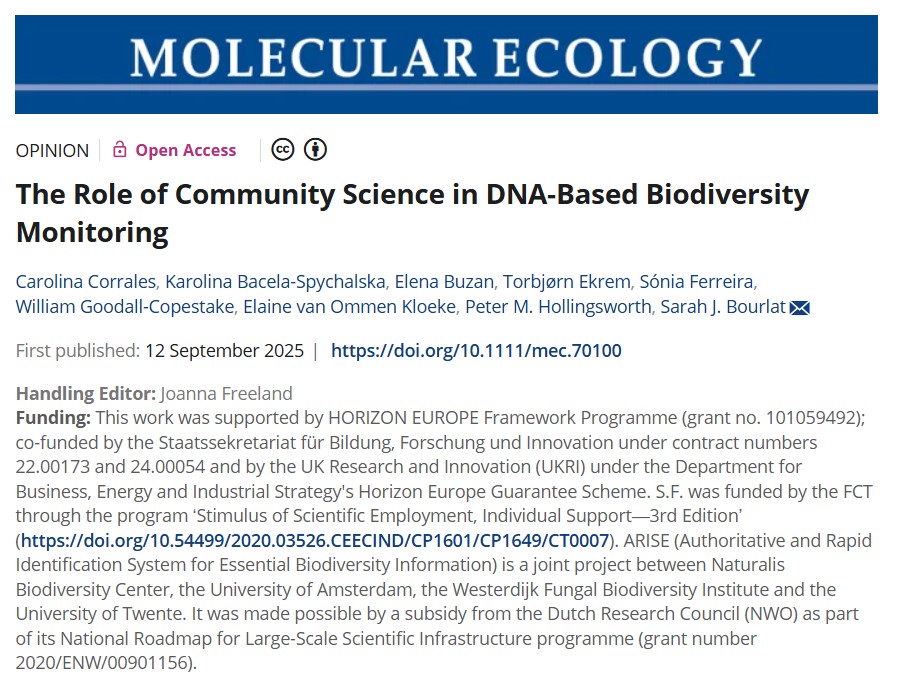Click the open access padlock icon
Viewport: 898px width, 690px height.
point(120,150)
